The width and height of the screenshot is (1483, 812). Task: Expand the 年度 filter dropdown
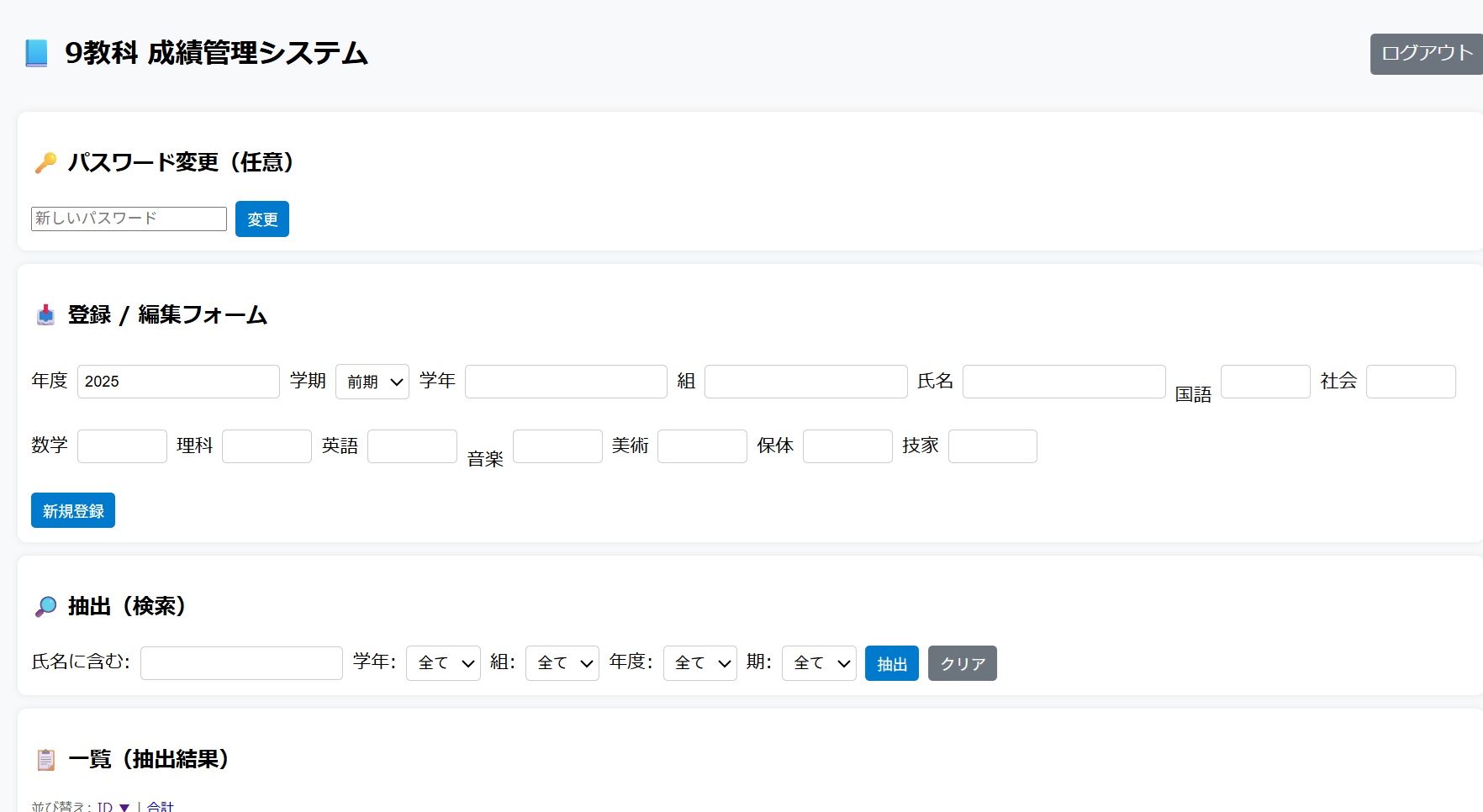[x=699, y=663]
